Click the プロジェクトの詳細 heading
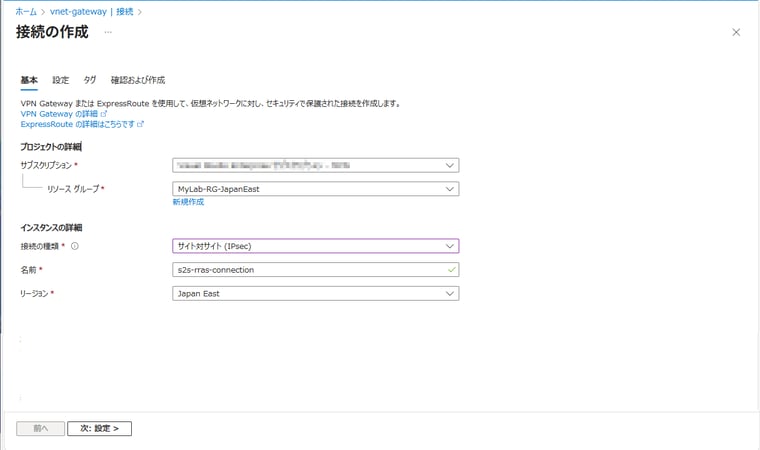 [51, 146]
